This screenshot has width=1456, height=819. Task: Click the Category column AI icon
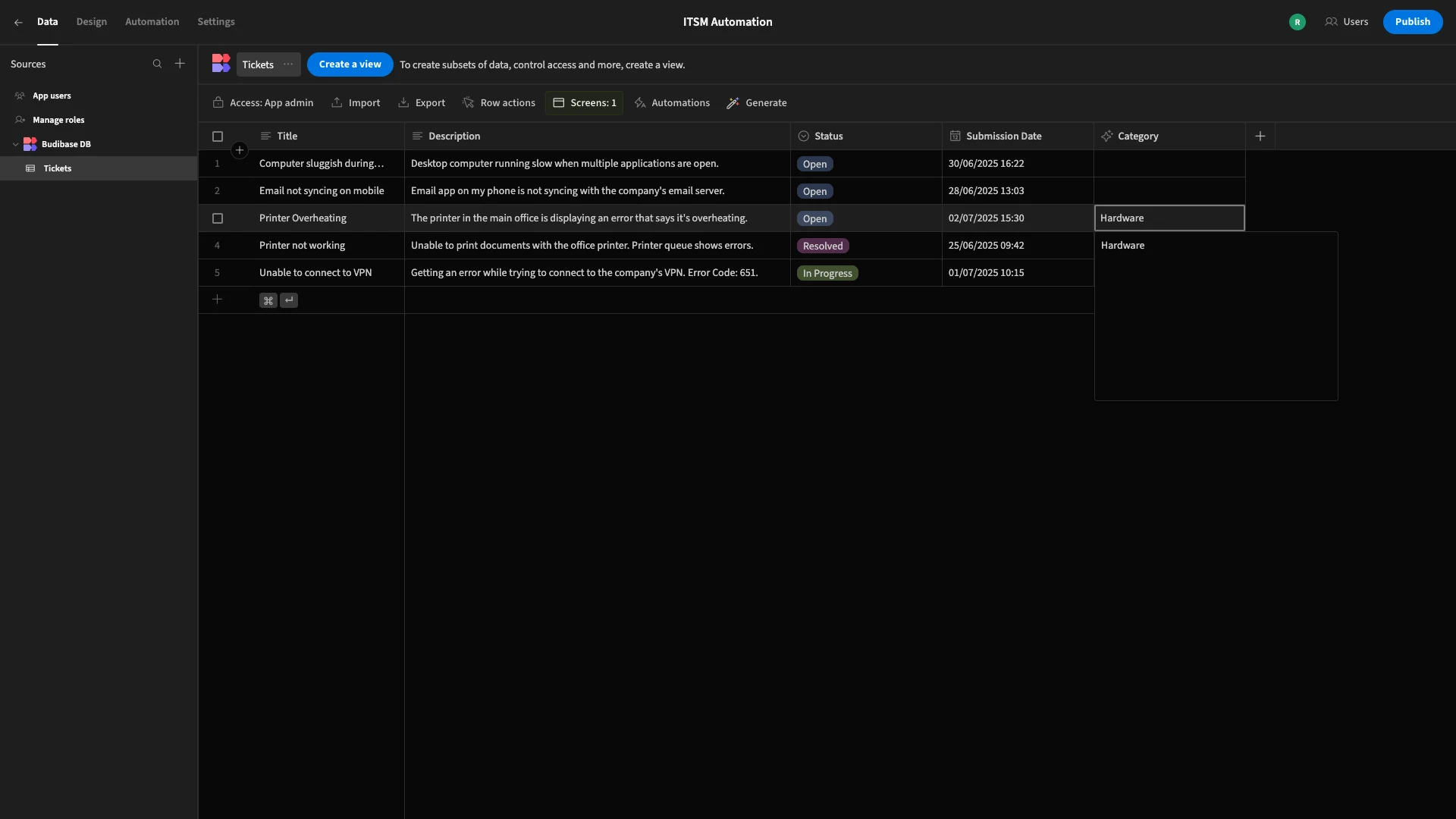click(x=1107, y=136)
